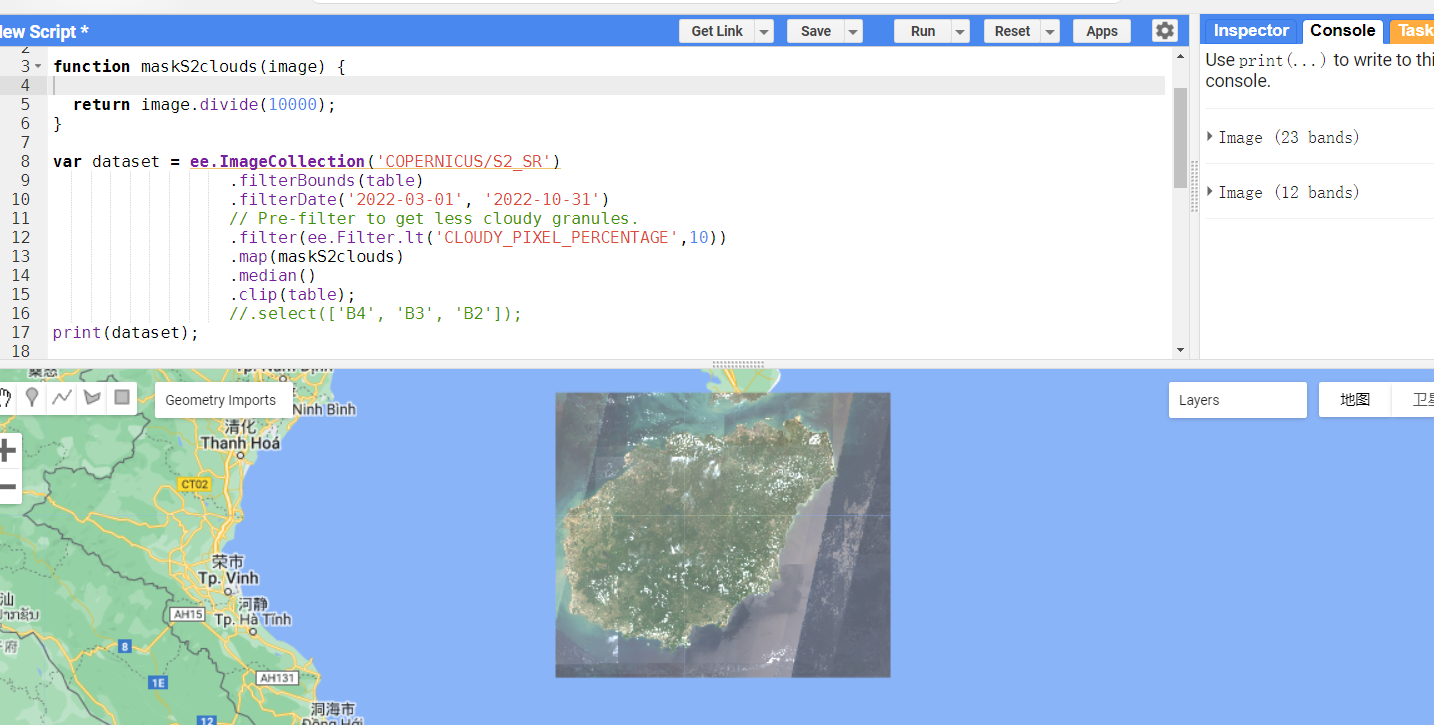Fold the maskS2clouds function at line 3

click(x=38, y=66)
